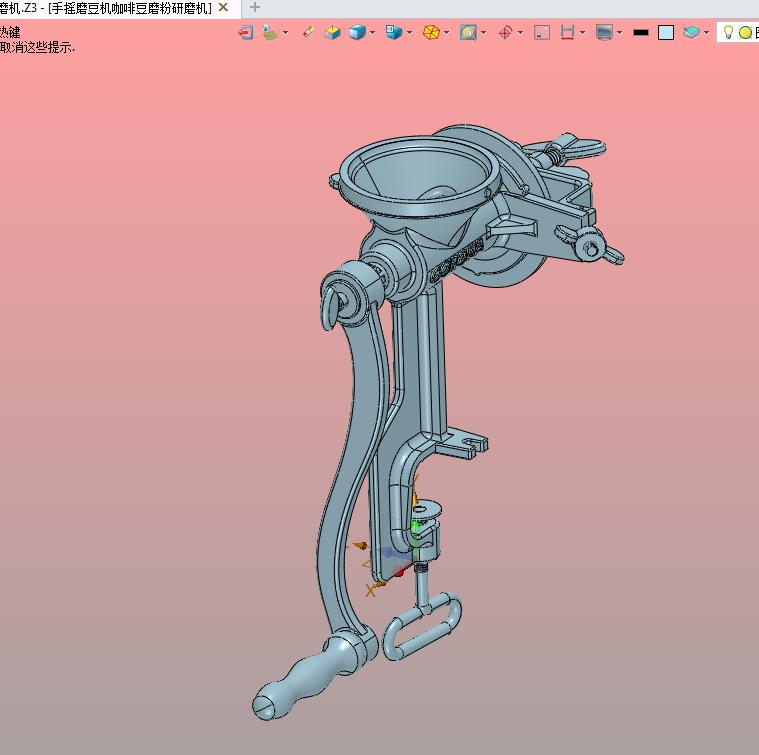The height and width of the screenshot is (755, 759).
Task: Click the eraser pencil icon
Action: [x=308, y=32]
